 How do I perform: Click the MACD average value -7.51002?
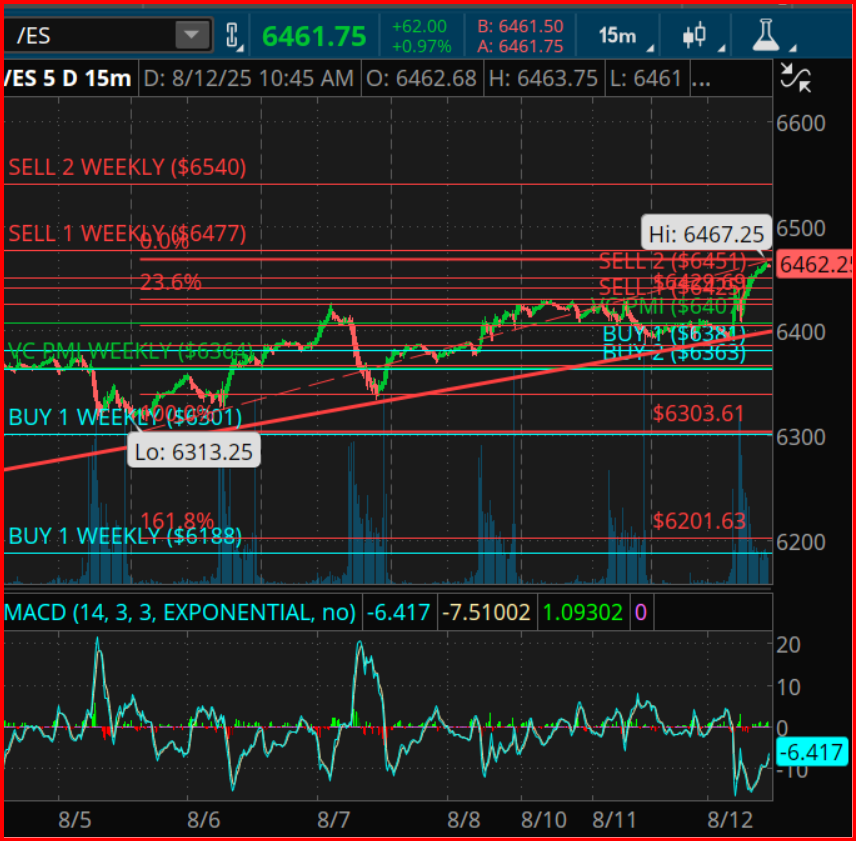tap(486, 612)
